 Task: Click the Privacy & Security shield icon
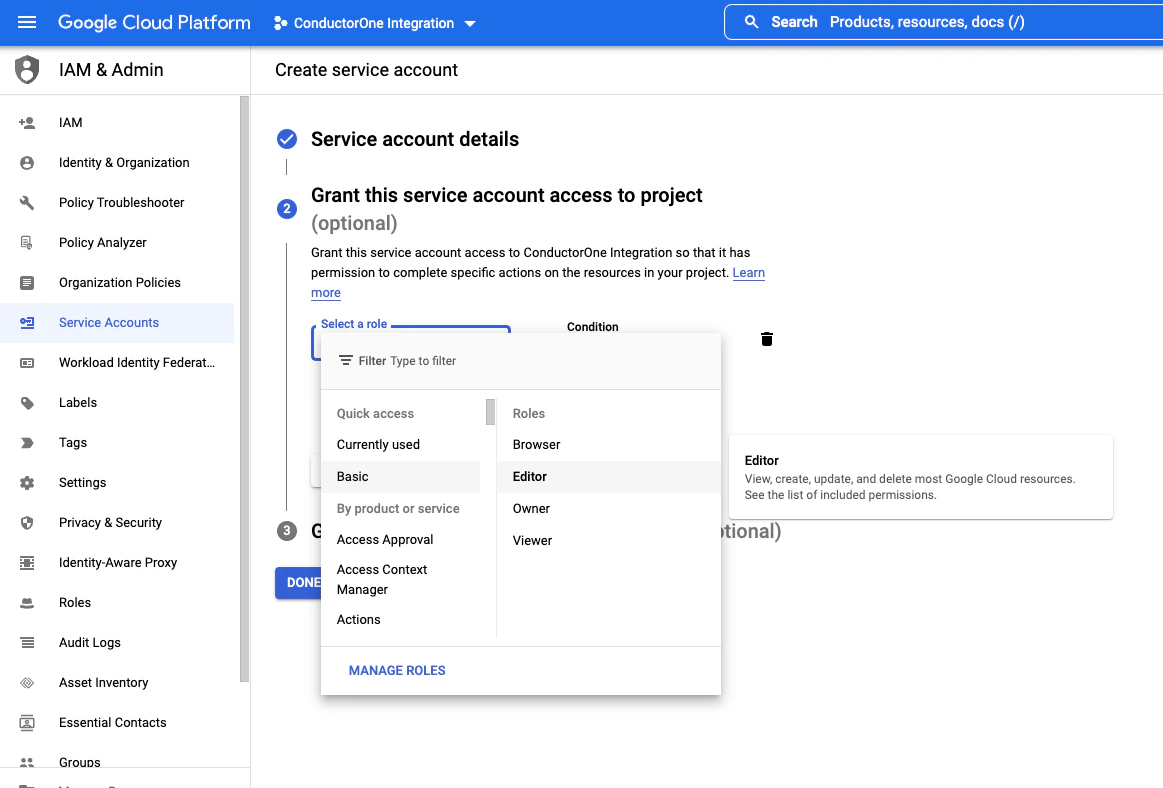point(27,522)
